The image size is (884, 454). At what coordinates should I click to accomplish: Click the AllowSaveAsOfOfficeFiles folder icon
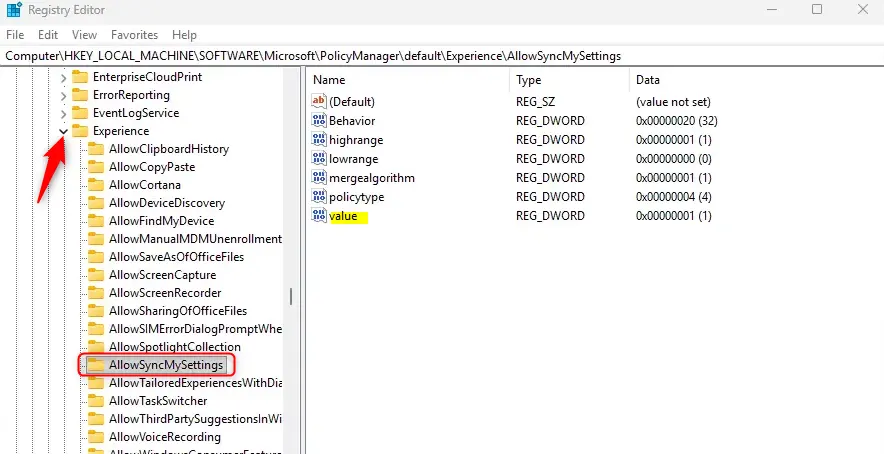click(96, 257)
